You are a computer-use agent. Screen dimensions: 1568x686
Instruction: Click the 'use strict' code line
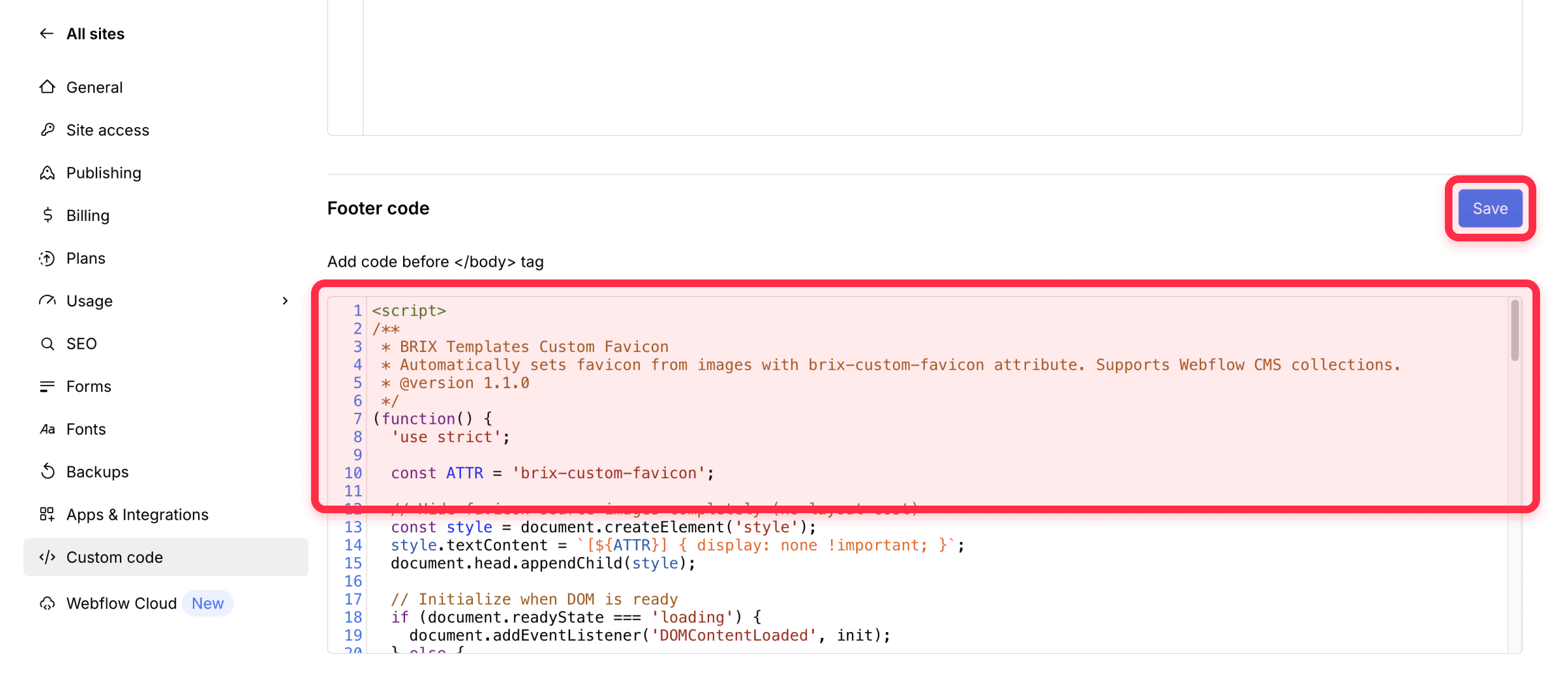451,437
